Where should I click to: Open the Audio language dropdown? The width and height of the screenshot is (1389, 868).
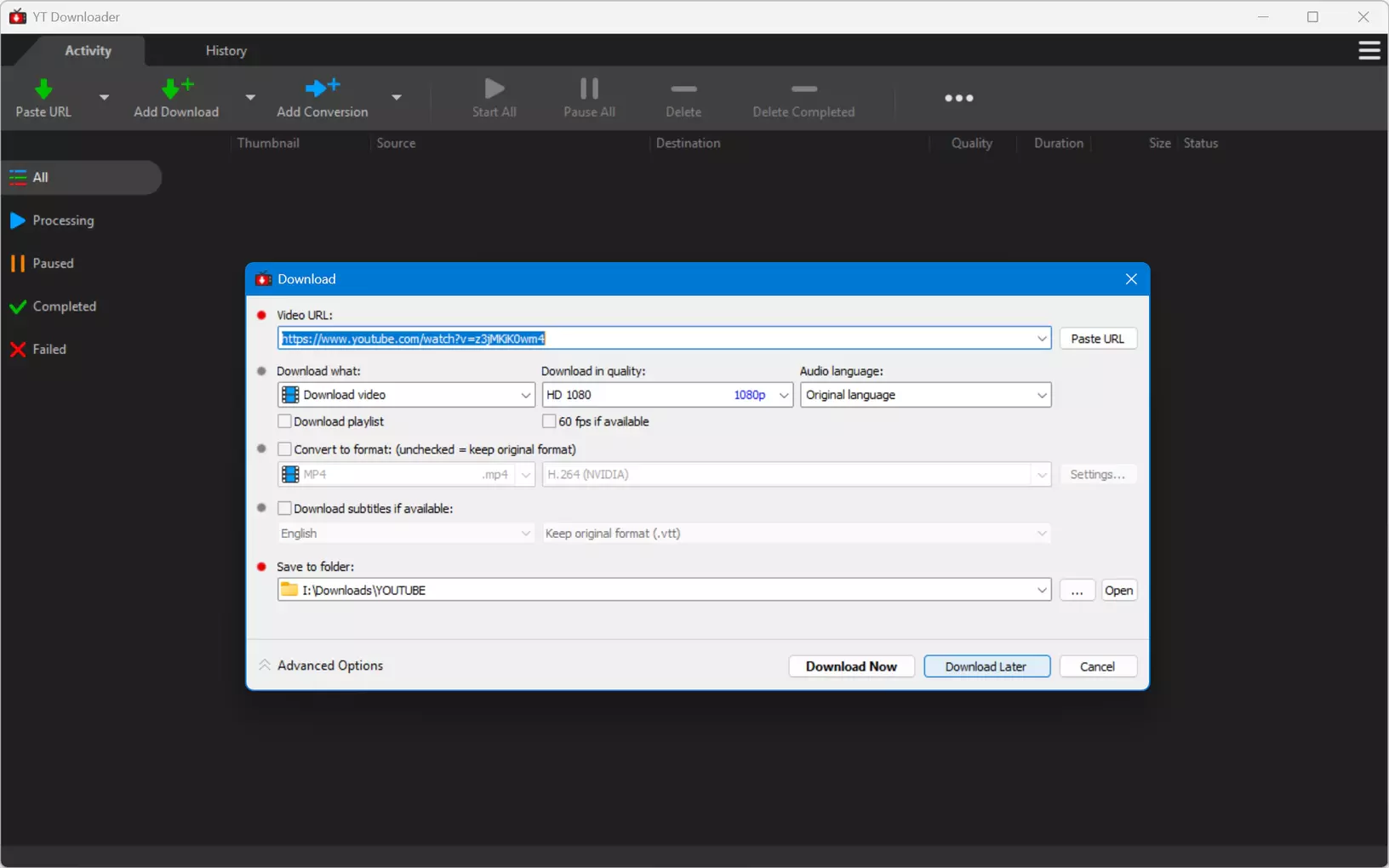click(925, 395)
